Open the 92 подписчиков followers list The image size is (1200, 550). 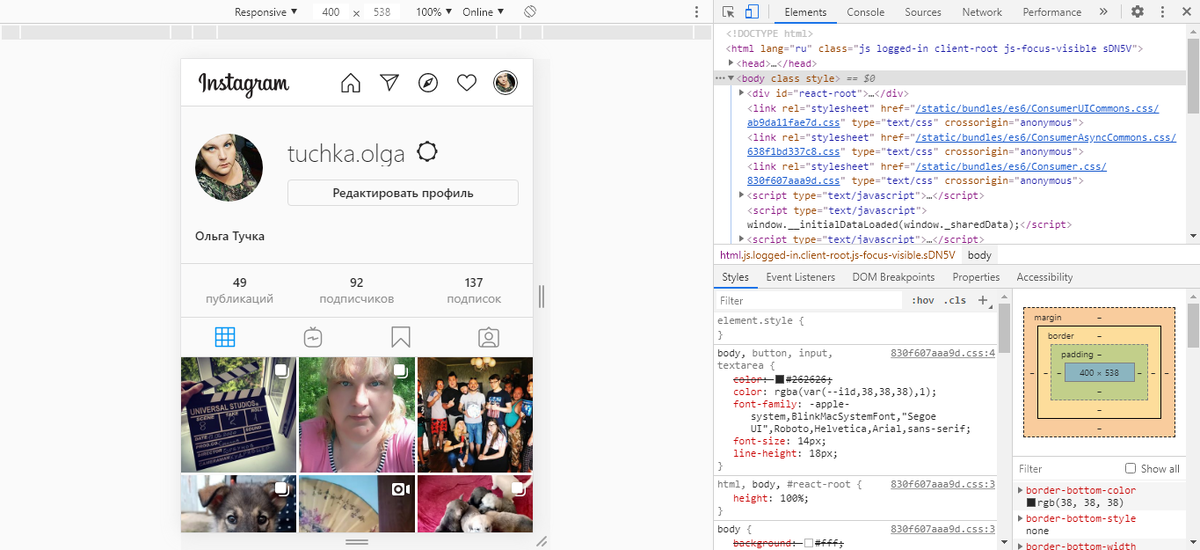[x=357, y=290]
